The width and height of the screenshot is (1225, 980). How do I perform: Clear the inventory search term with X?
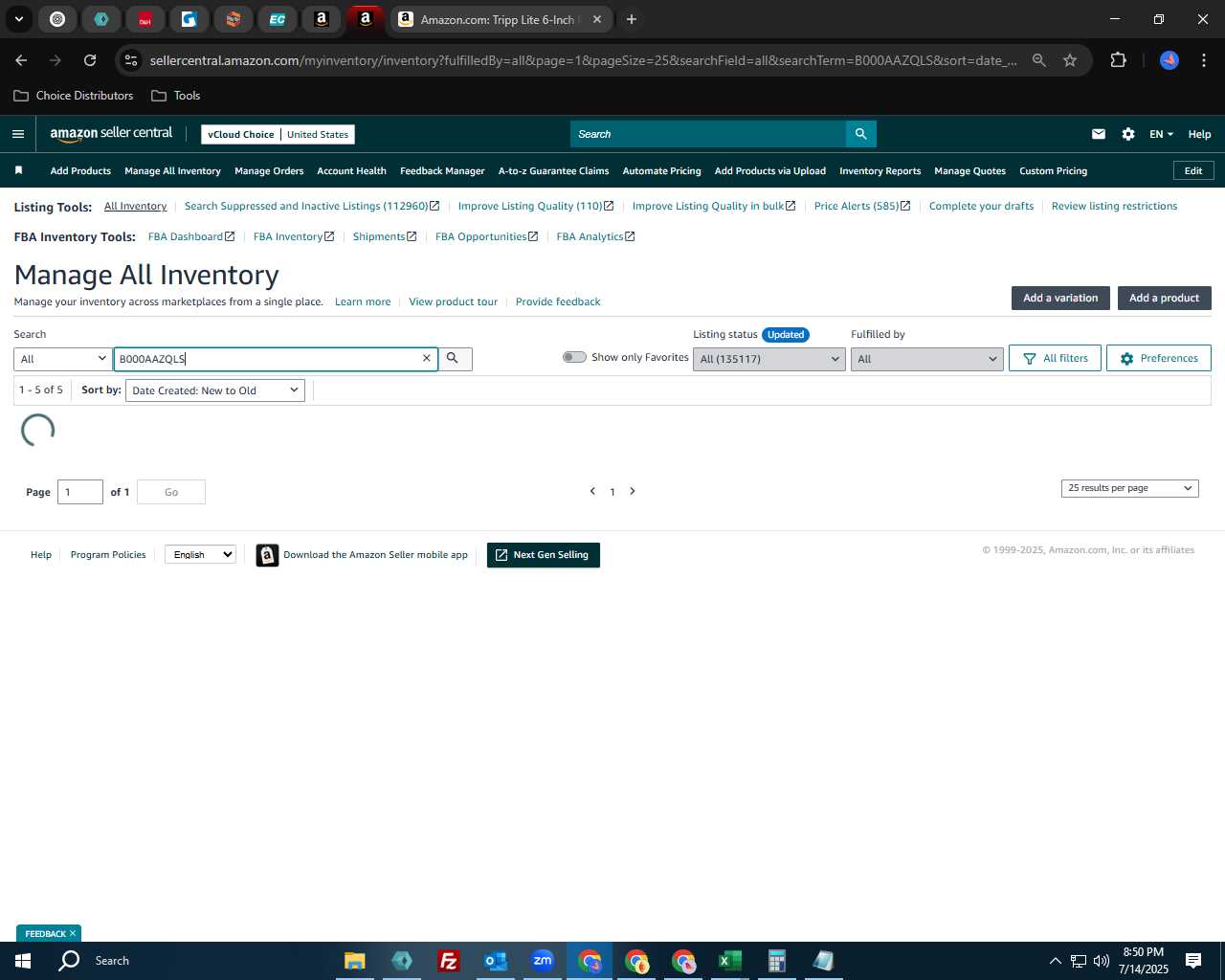pos(427,358)
